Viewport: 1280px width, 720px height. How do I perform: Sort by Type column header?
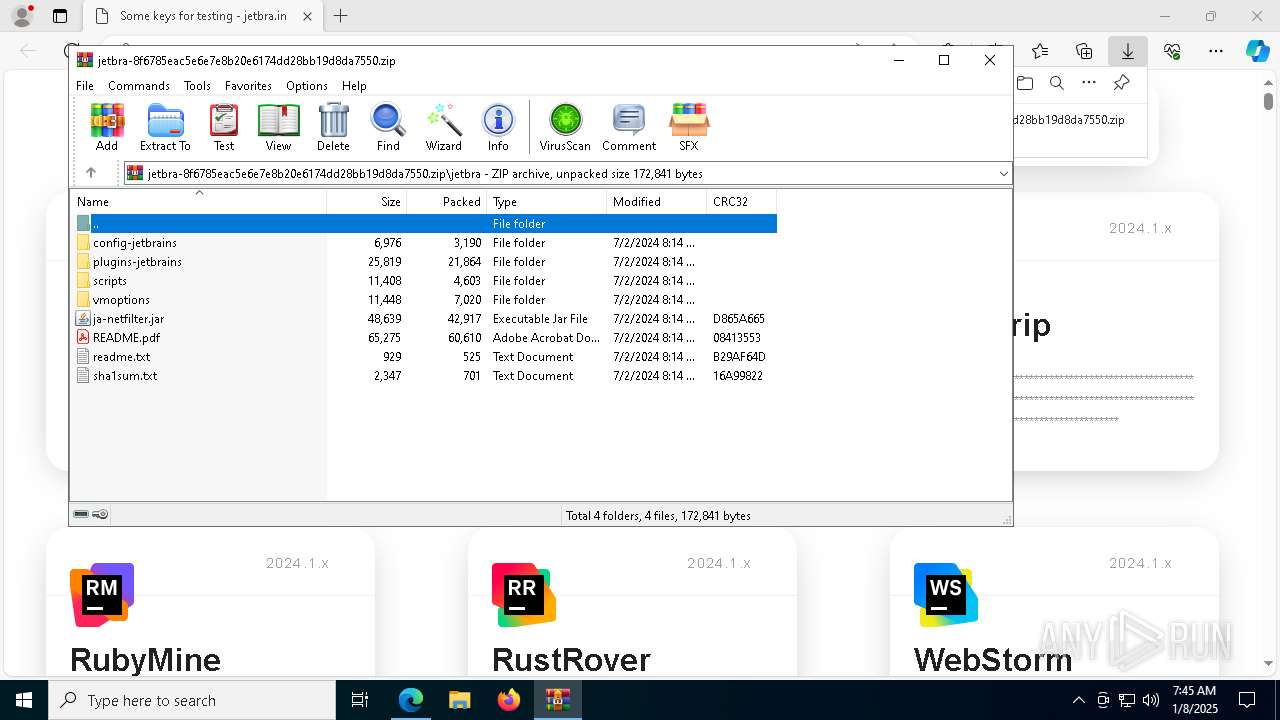pos(546,202)
